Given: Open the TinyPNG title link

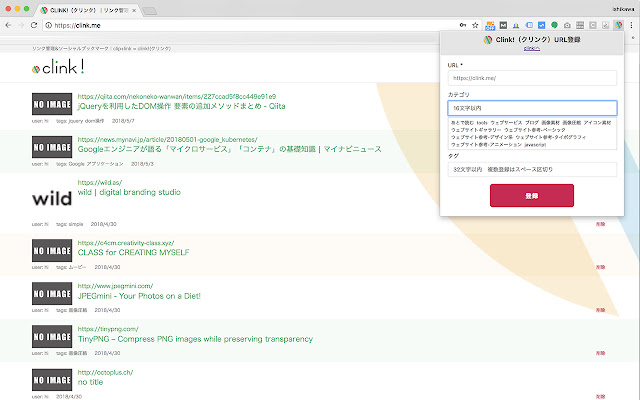Looking at the screenshot, I should click(x=195, y=339).
